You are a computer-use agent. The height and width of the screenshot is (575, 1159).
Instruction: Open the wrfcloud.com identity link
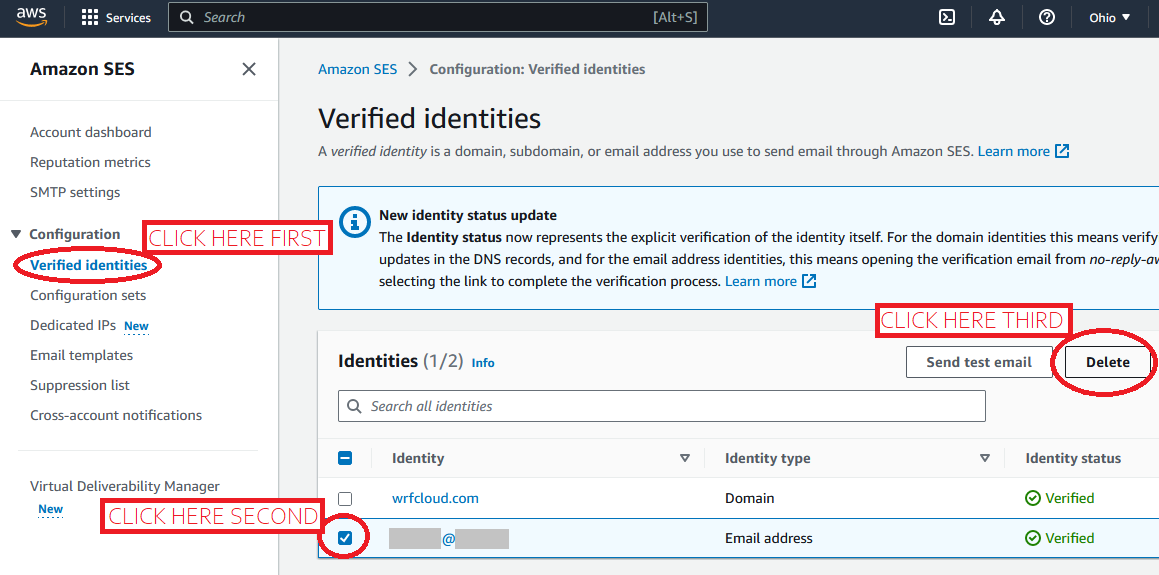click(x=435, y=499)
